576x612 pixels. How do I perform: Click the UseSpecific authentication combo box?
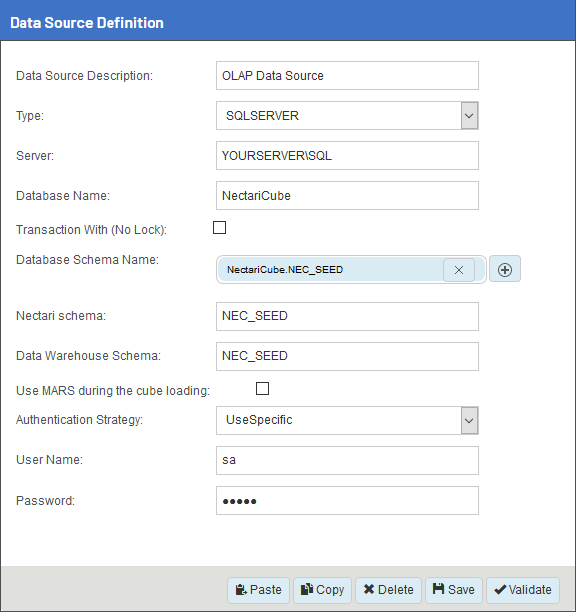point(347,420)
